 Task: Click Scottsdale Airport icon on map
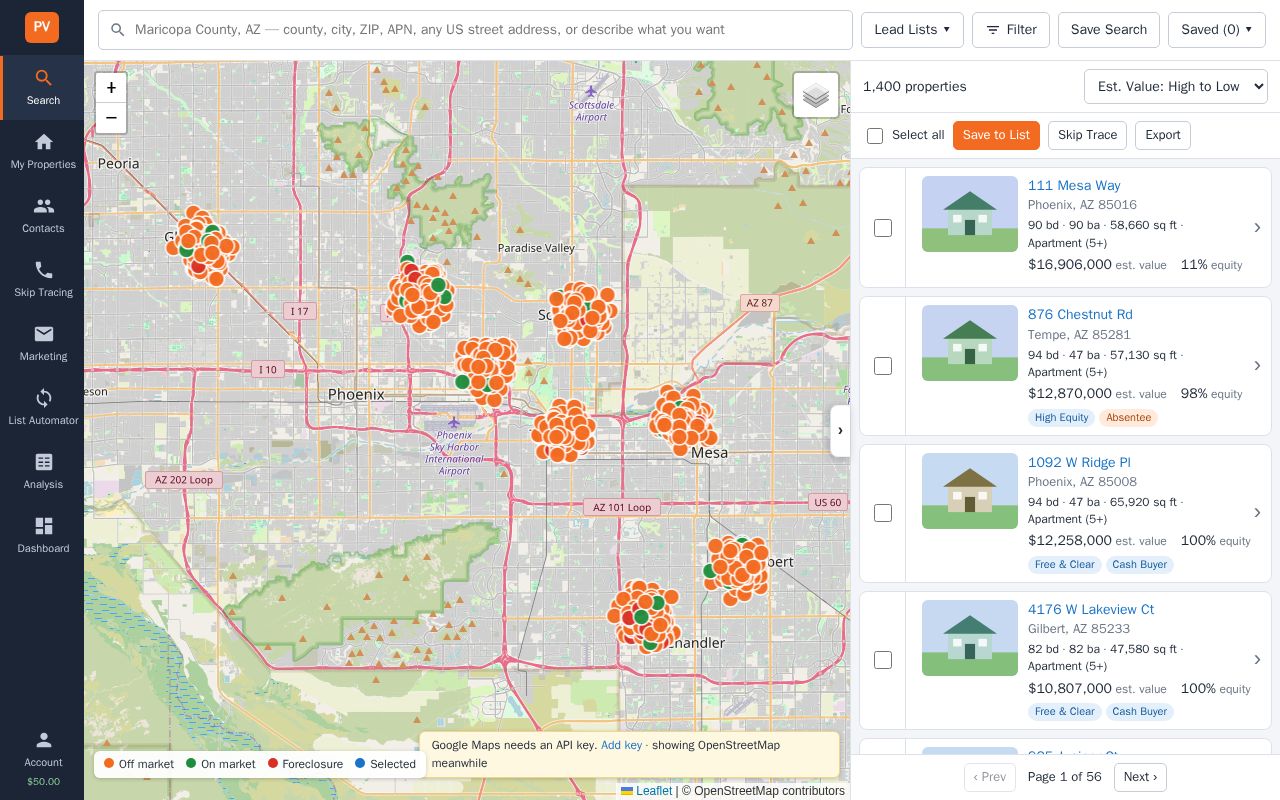[x=591, y=91]
